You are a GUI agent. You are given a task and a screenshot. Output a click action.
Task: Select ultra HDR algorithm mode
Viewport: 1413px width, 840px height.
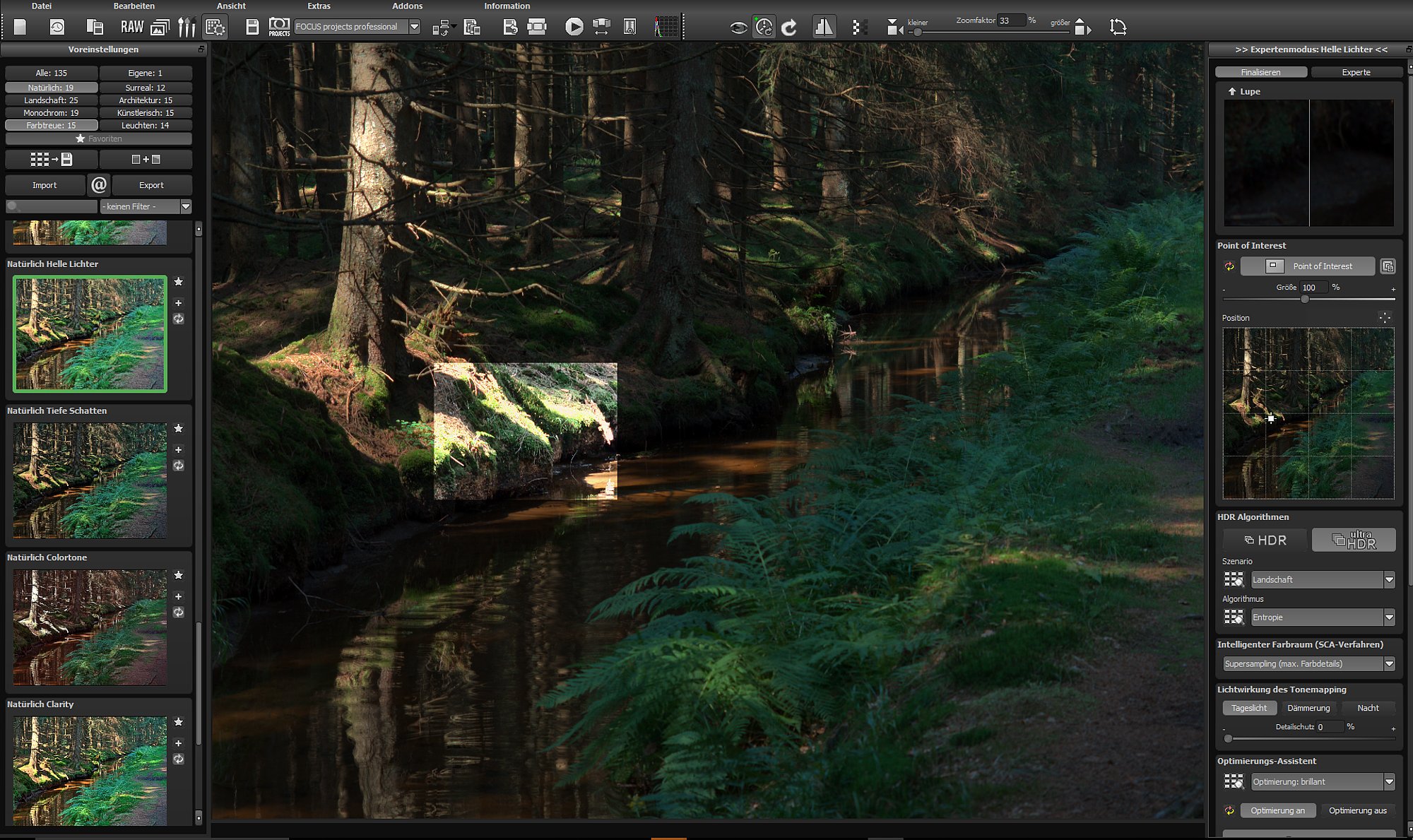coord(1354,540)
